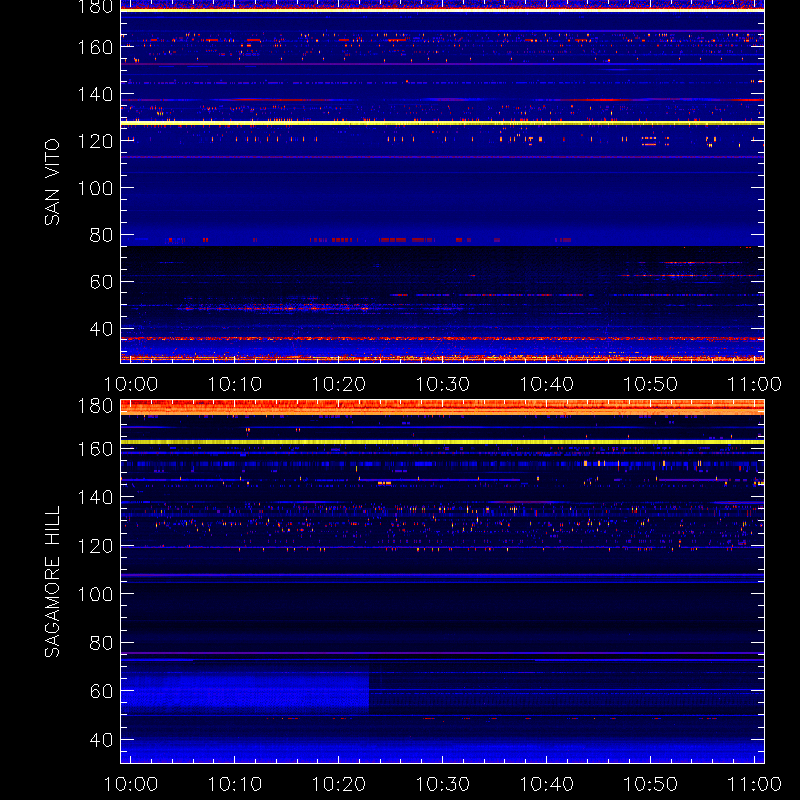Select the 60 tick label in Sagamore Hill panel
The height and width of the screenshot is (800, 800).
(x=101, y=691)
